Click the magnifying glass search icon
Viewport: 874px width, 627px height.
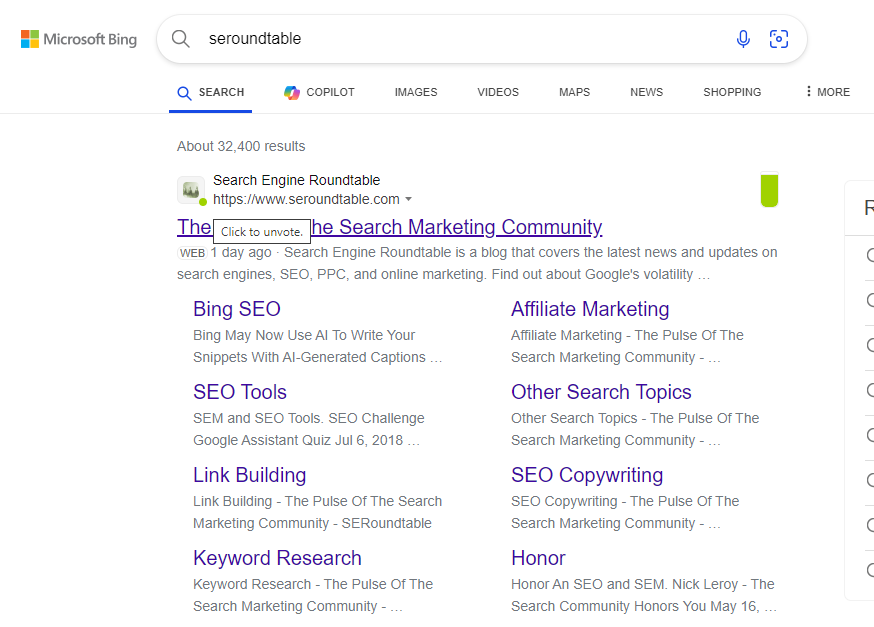[x=181, y=39]
